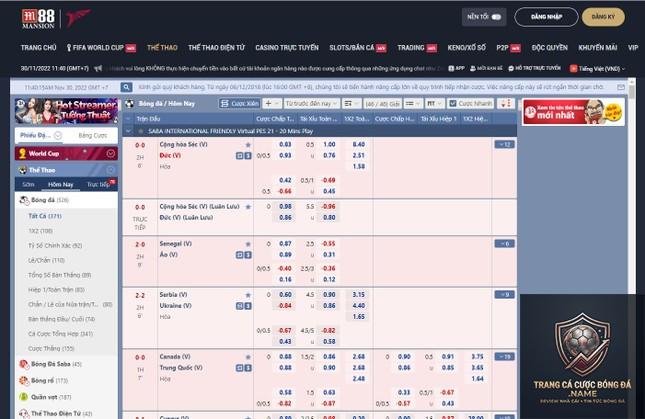Click the 3.75 first-half 1X2 odds for Canada
The image size is (645, 419).
(x=477, y=356)
